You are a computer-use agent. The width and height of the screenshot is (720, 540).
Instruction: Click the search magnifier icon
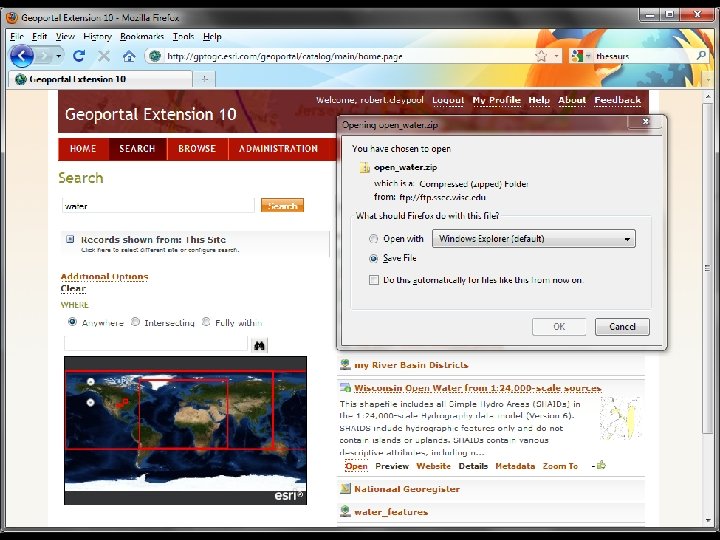tap(701, 56)
